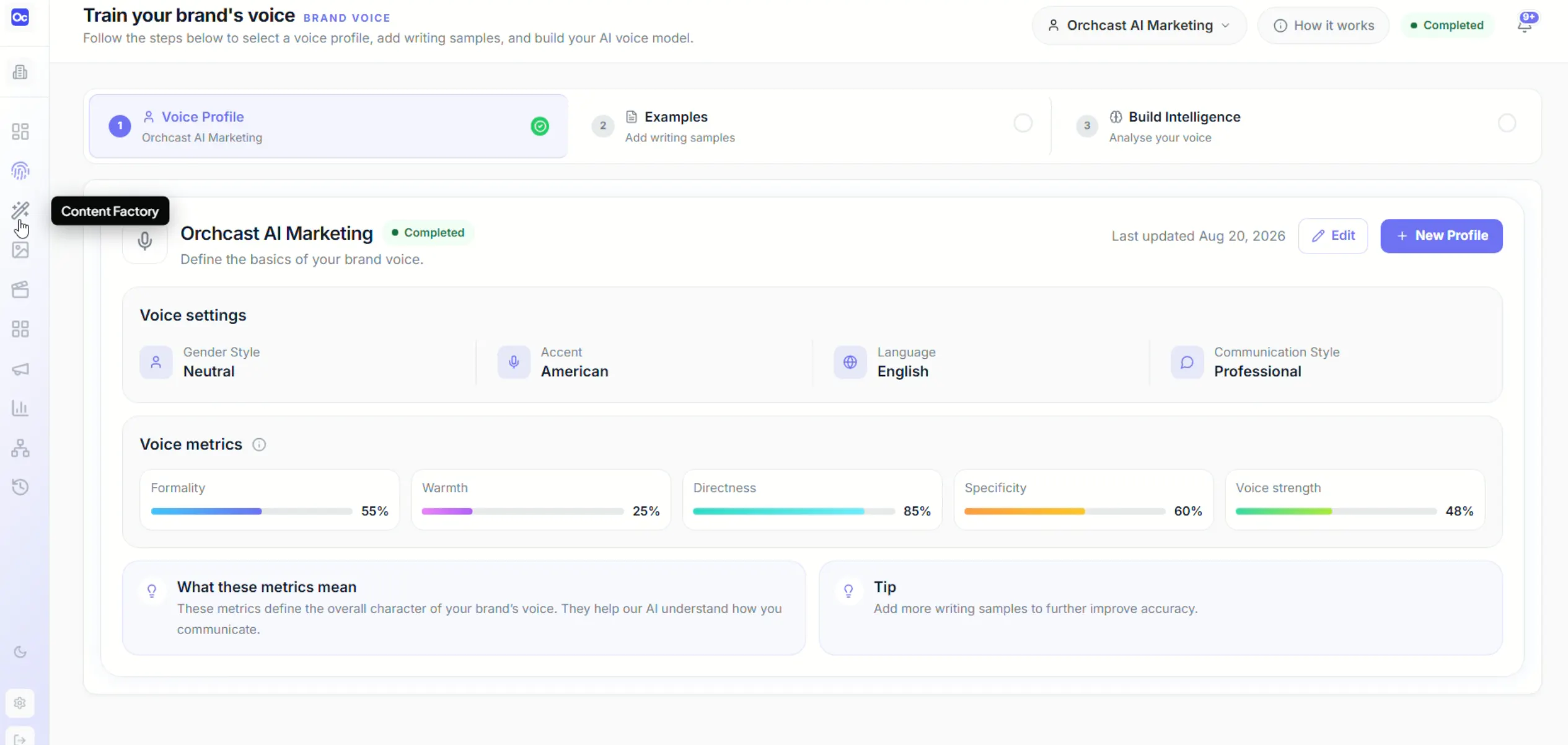The image size is (1568, 745).
Task: Open the fingerprint Brand Voice sidebar icon
Action: [x=20, y=171]
